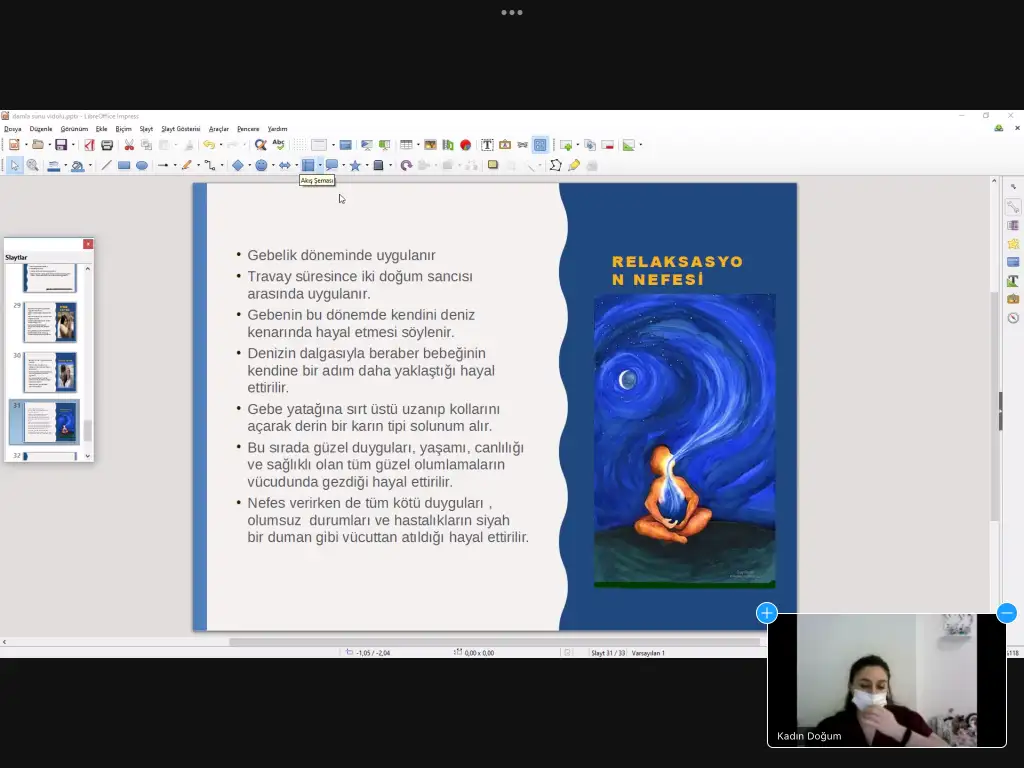Open the sidebar Navigator compass icon
Image resolution: width=1024 pixels, height=768 pixels.
pyautogui.click(x=1013, y=318)
